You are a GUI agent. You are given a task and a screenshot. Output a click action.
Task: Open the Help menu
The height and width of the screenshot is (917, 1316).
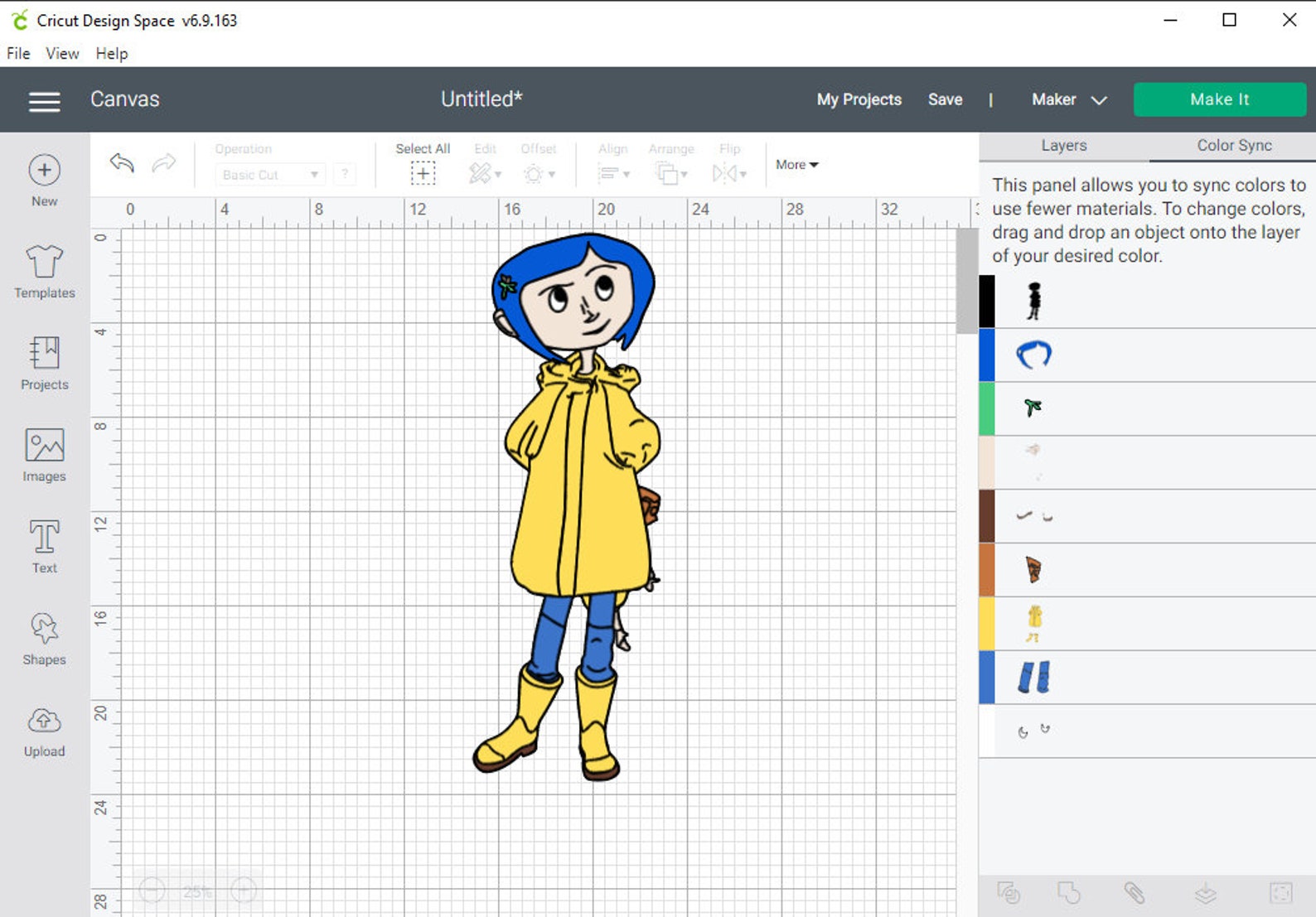pyautogui.click(x=112, y=54)
